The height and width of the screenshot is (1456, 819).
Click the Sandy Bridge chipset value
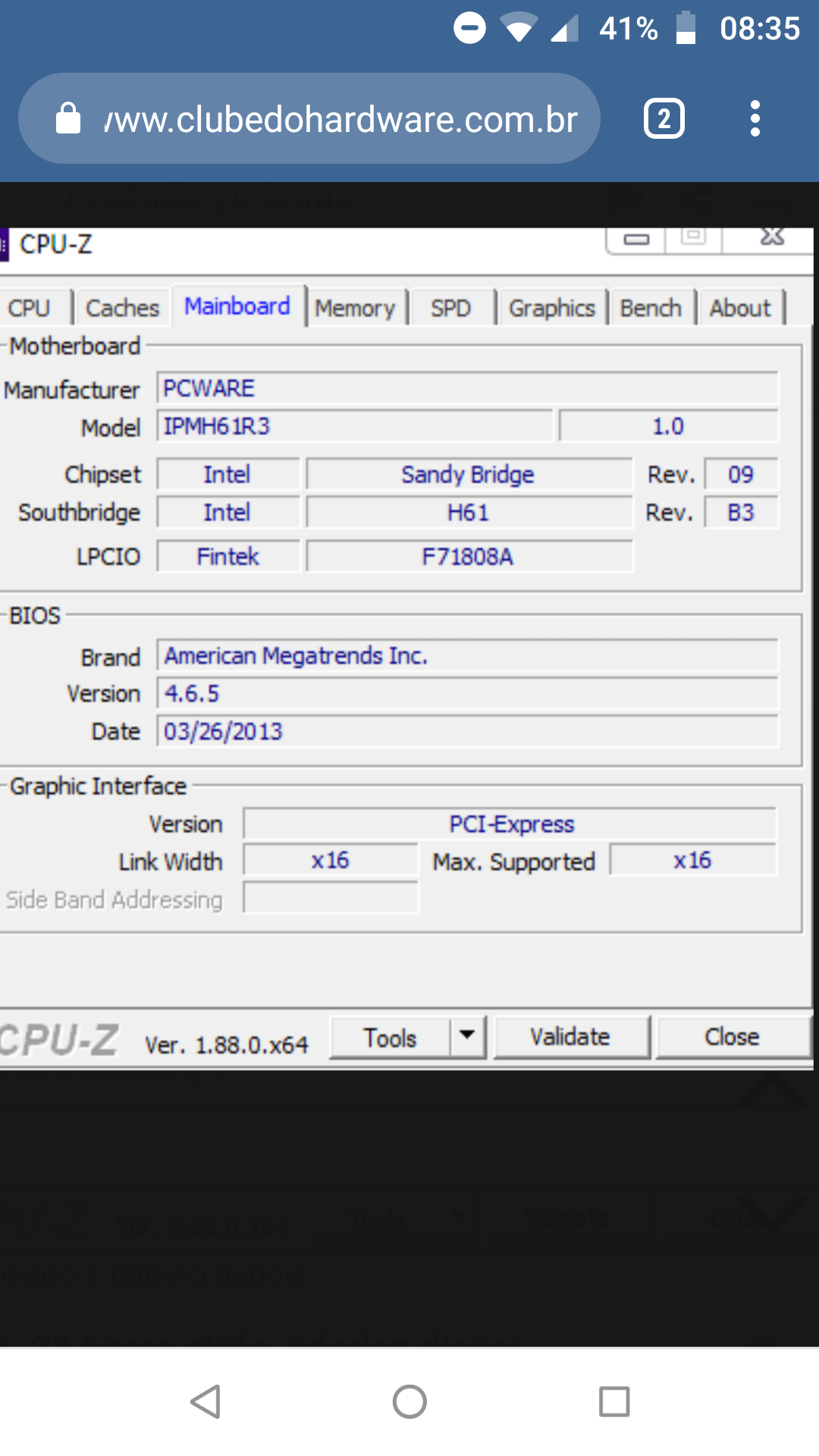pos(469,475)
